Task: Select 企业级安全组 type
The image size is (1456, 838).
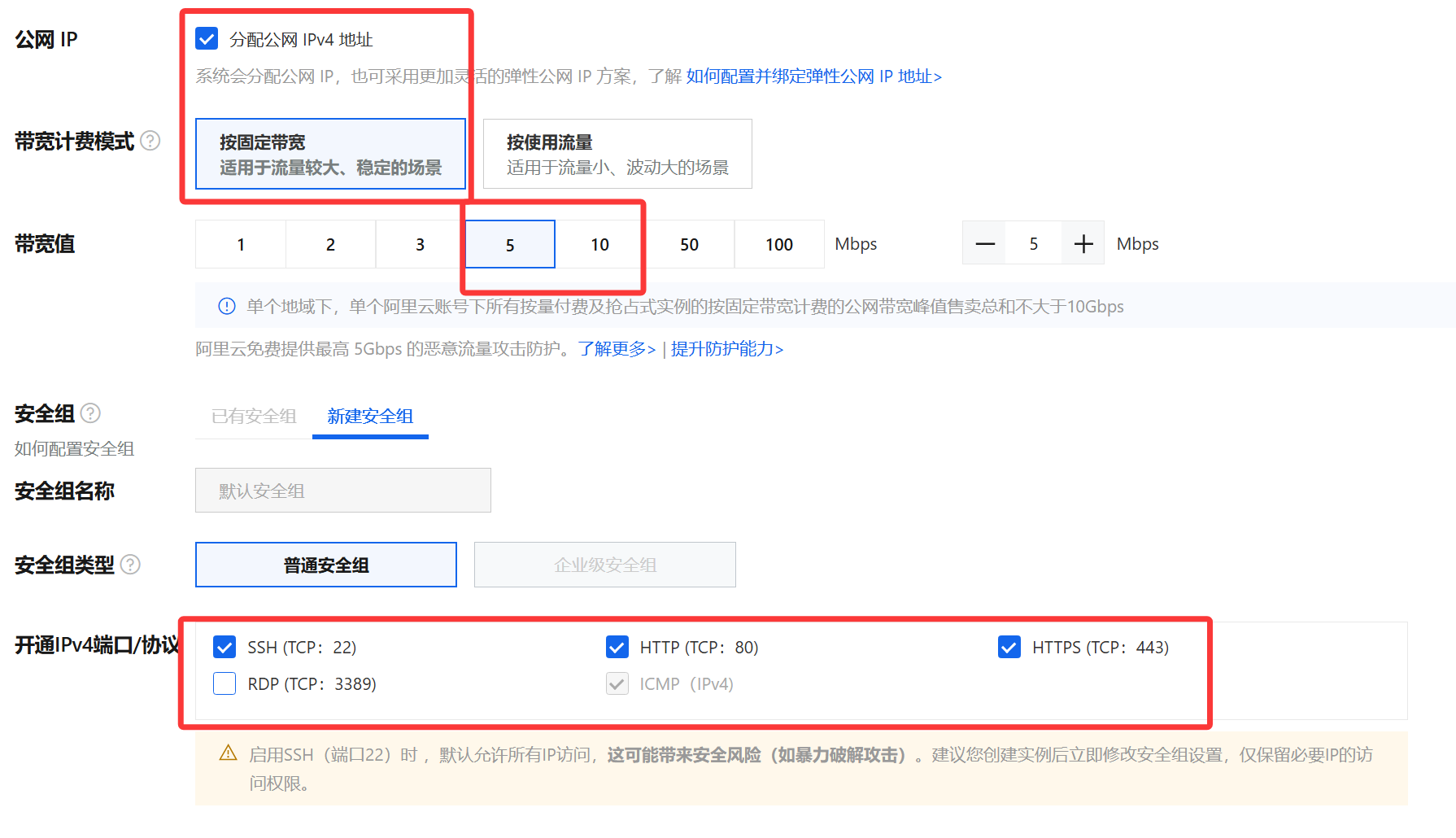Action: coord(605,565)
